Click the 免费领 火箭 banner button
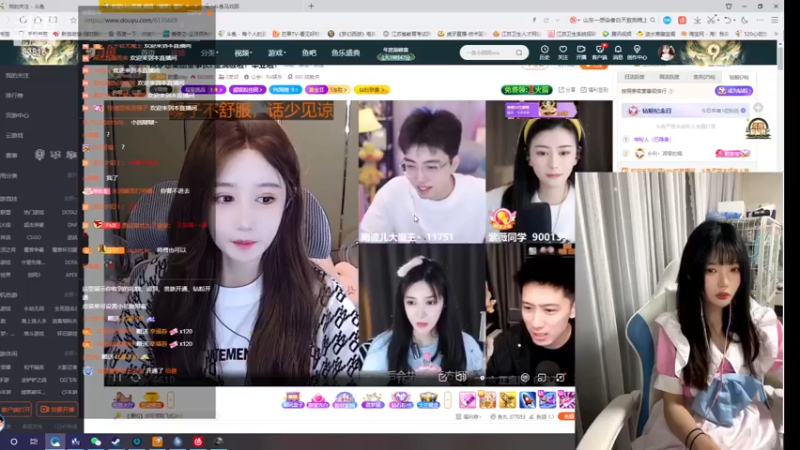The height and width of the screenshot is (450, 800). 527,90
